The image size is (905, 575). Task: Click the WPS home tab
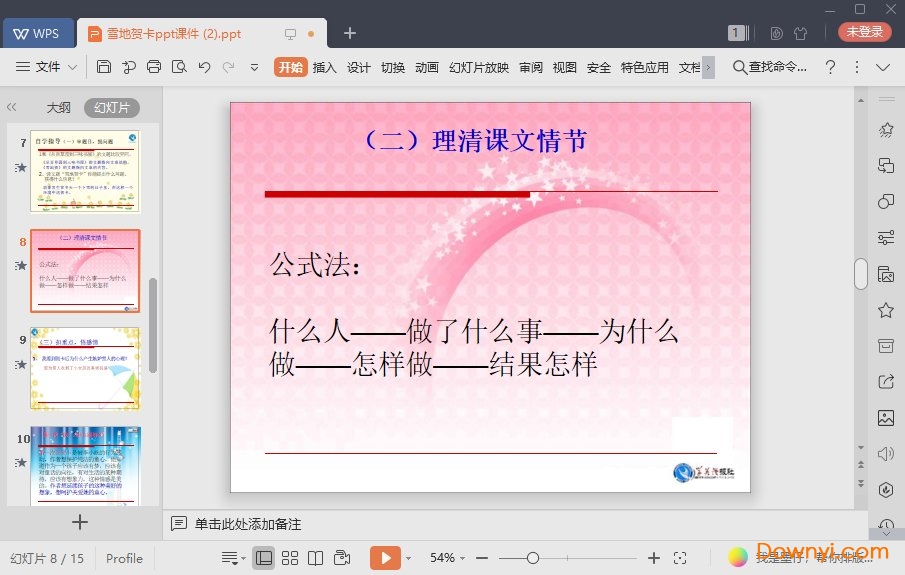click(38, 33)
